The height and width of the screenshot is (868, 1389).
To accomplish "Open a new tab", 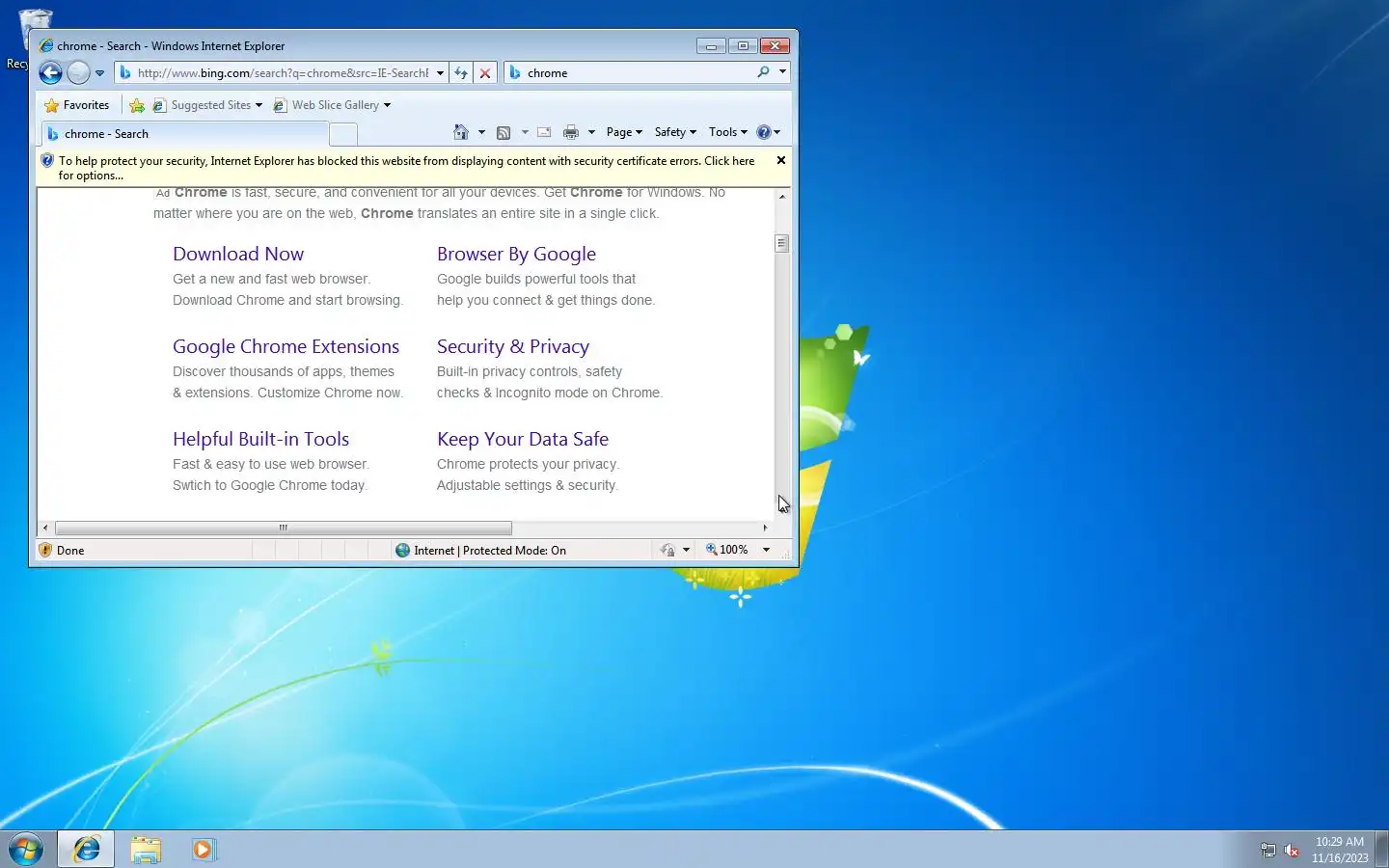I will (x=343, y=134).
